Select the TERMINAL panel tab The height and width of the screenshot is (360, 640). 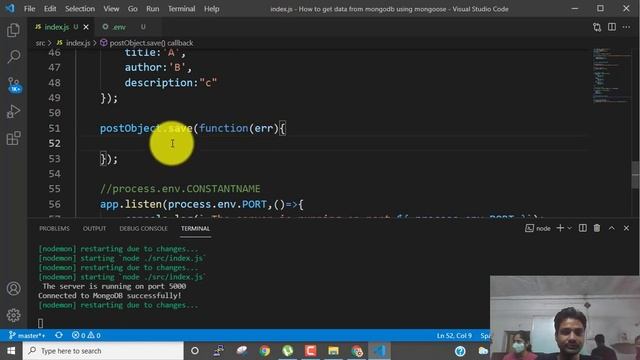click(195, 228)
